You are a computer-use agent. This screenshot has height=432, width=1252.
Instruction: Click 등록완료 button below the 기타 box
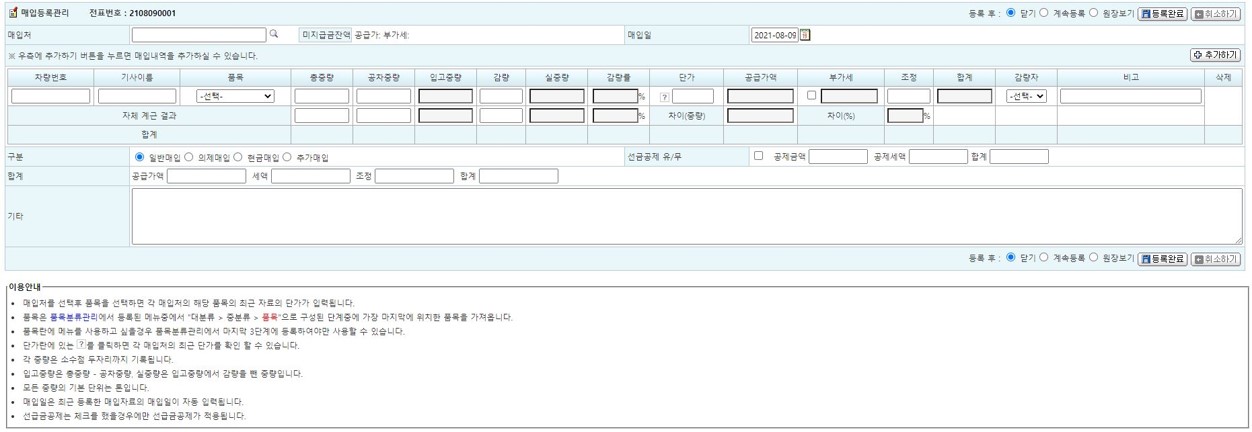tap(1162, 258)
